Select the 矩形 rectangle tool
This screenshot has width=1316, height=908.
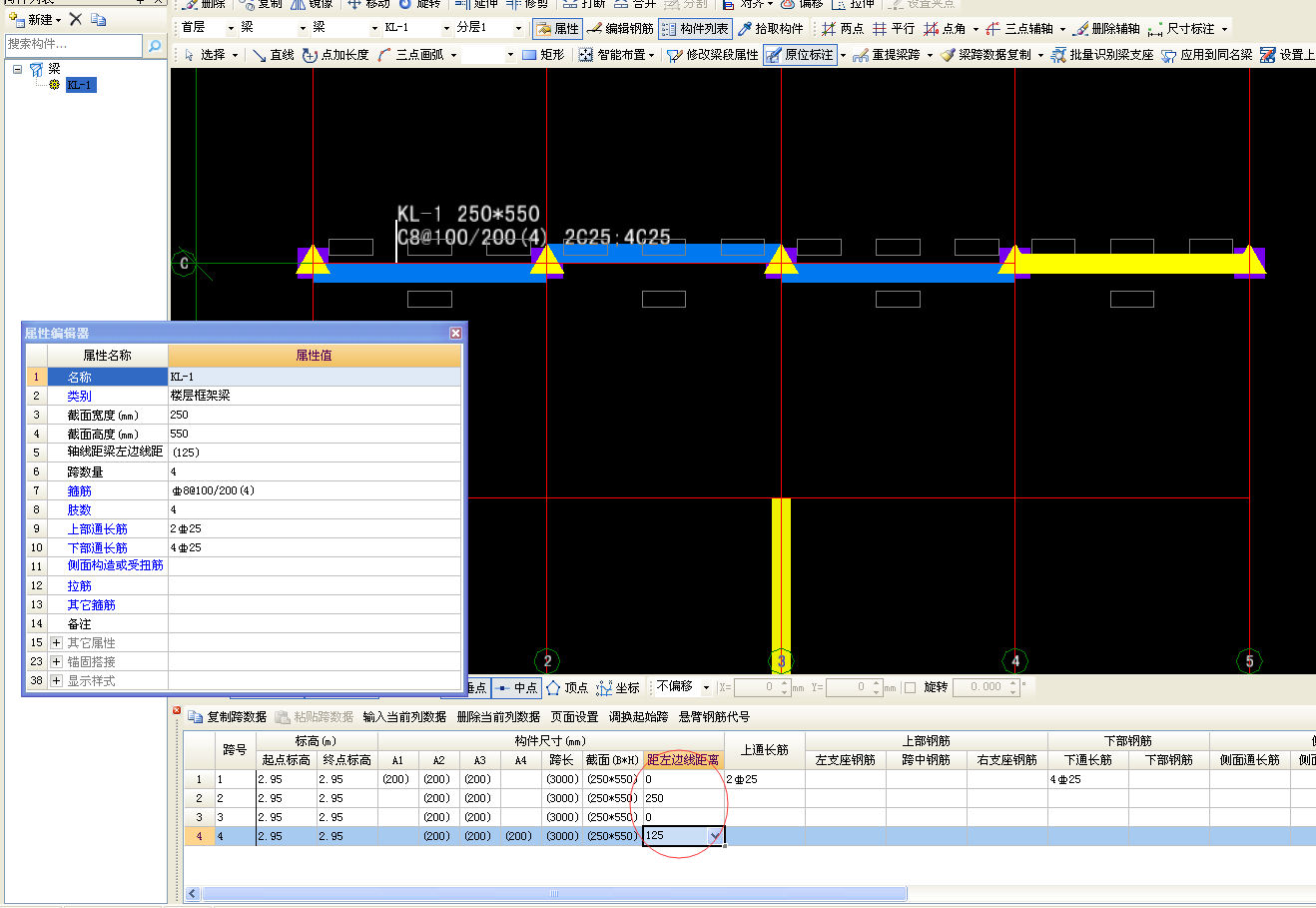click(x=544, y=54)
